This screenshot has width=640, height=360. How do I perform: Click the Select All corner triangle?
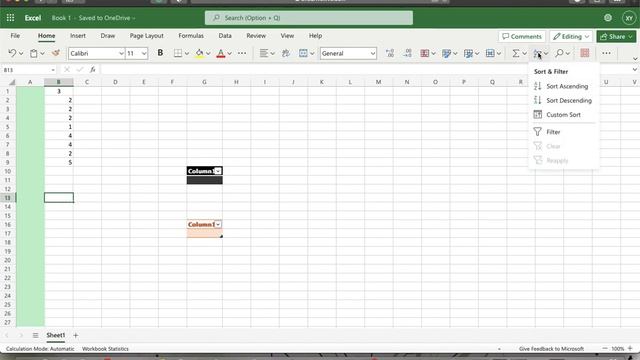tap(12, 82)
